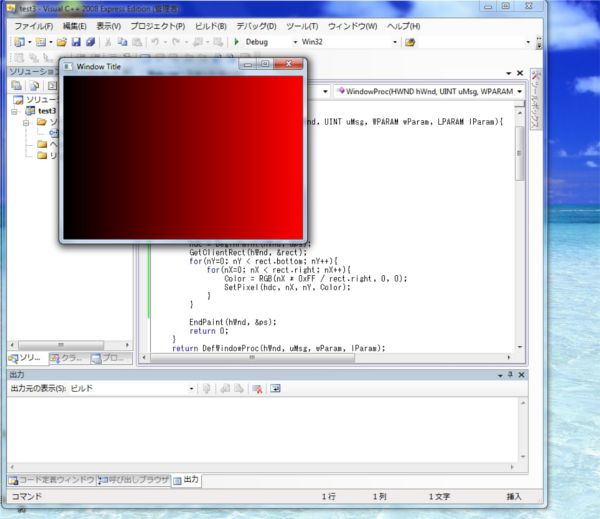Click the New Project toolbar icon
600x519 pixels.
coord(19,42)
